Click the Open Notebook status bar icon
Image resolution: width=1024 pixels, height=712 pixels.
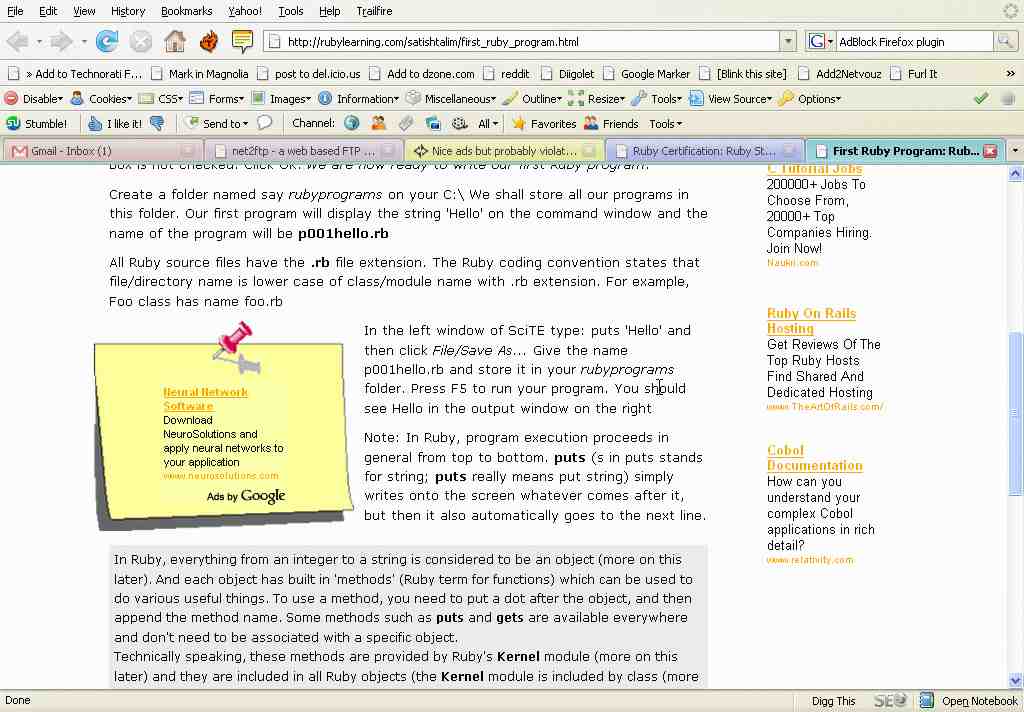click(x=969, y=701)
